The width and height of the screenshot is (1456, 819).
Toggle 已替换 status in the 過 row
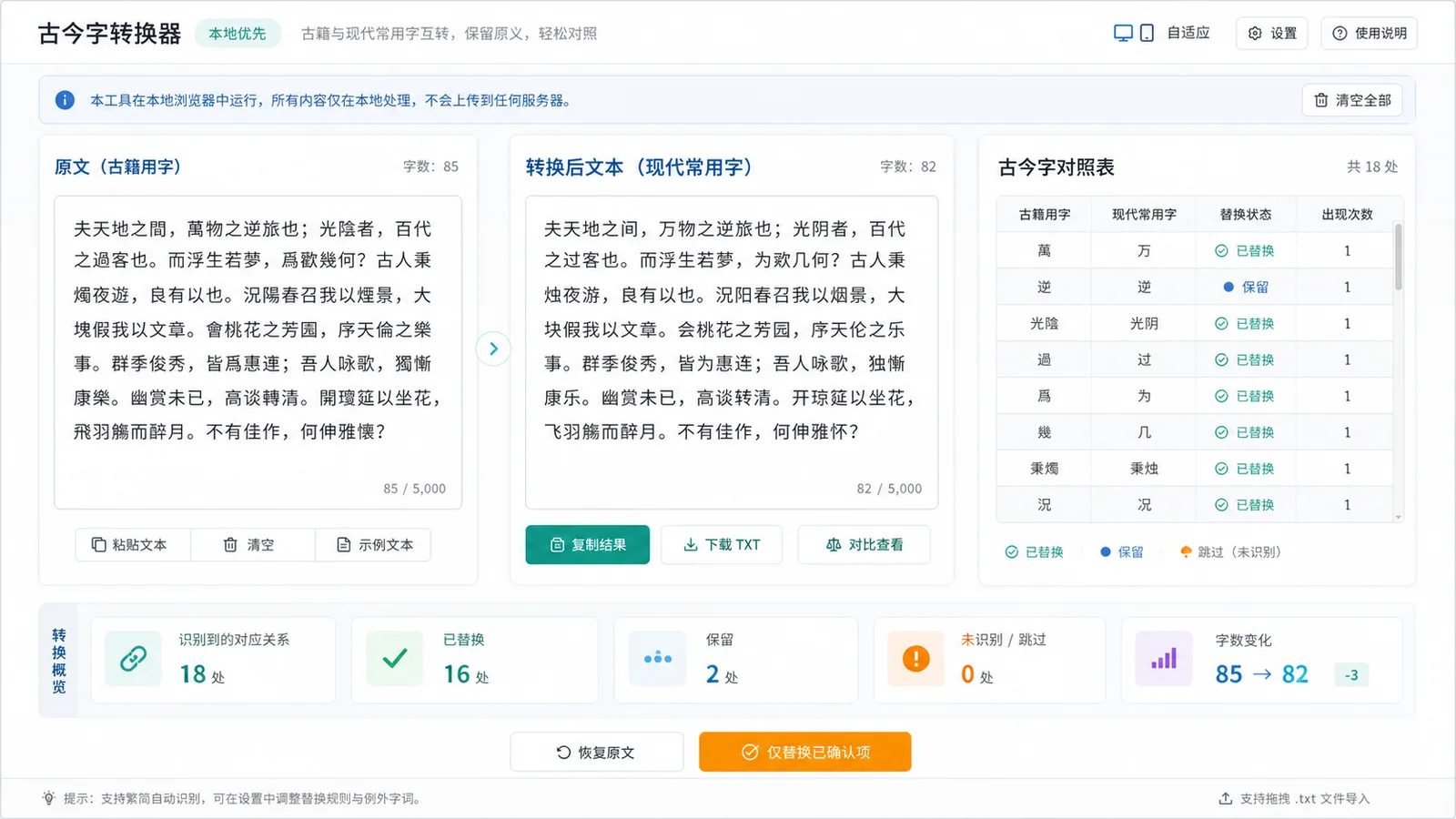point(1245,359)
